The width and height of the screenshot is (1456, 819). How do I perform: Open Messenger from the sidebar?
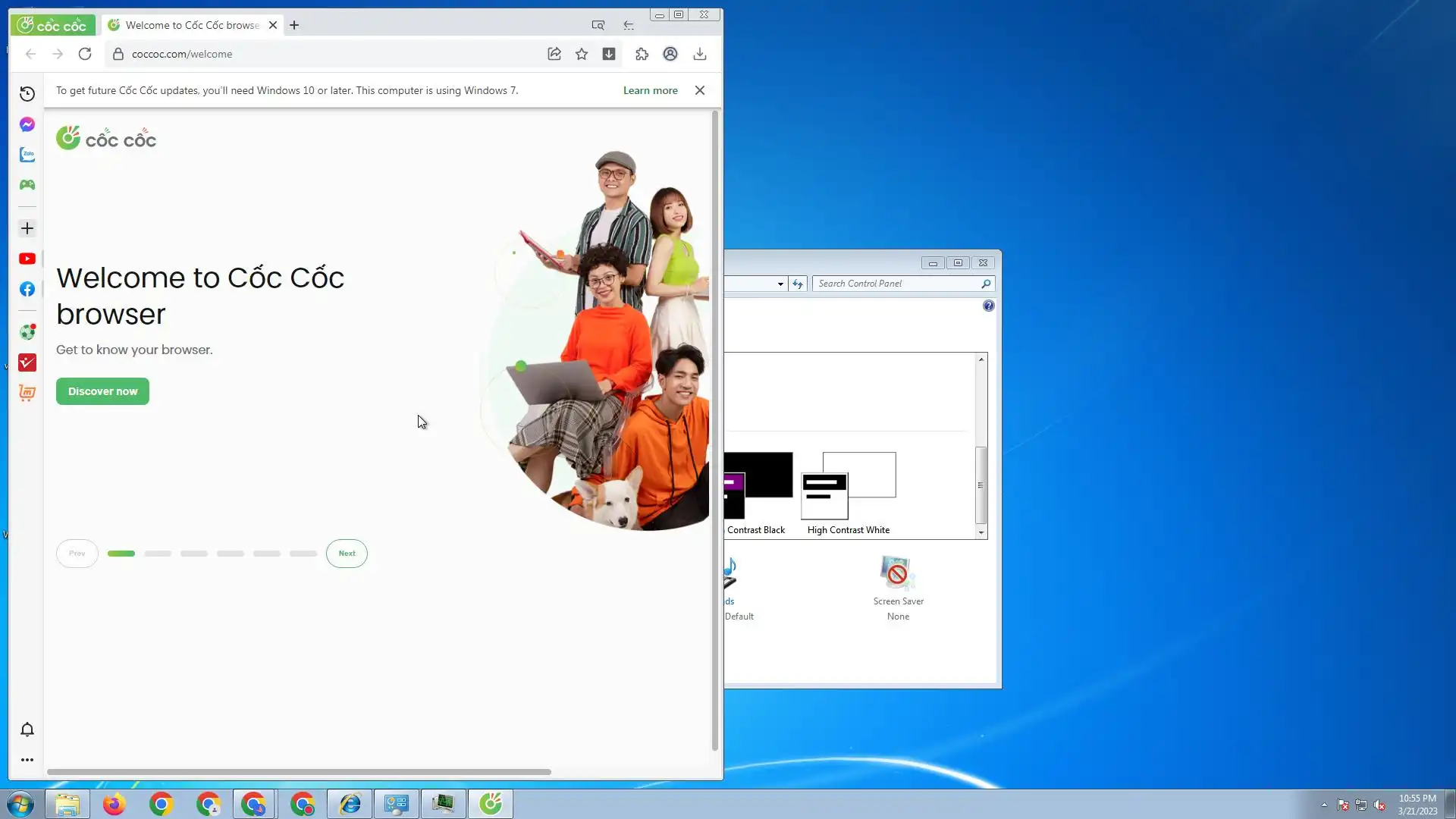27,124
